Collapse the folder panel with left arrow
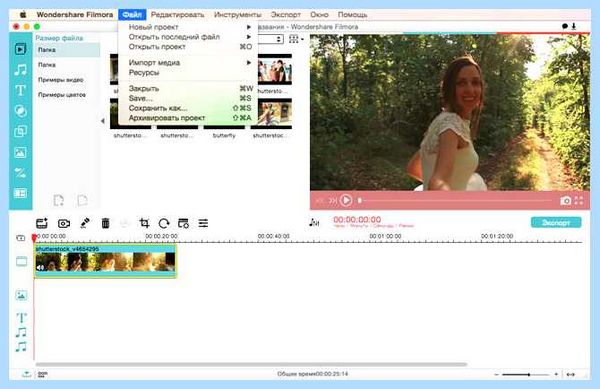The image size is (600, 389). click(103, 121)
